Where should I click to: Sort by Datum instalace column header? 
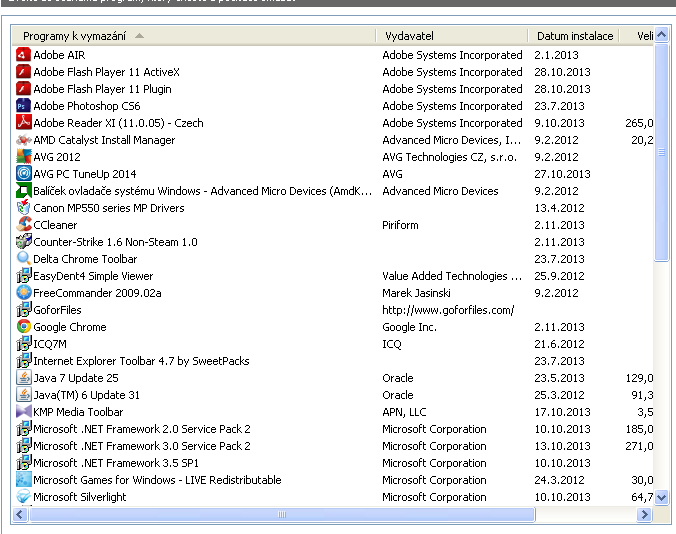(574, 36)
